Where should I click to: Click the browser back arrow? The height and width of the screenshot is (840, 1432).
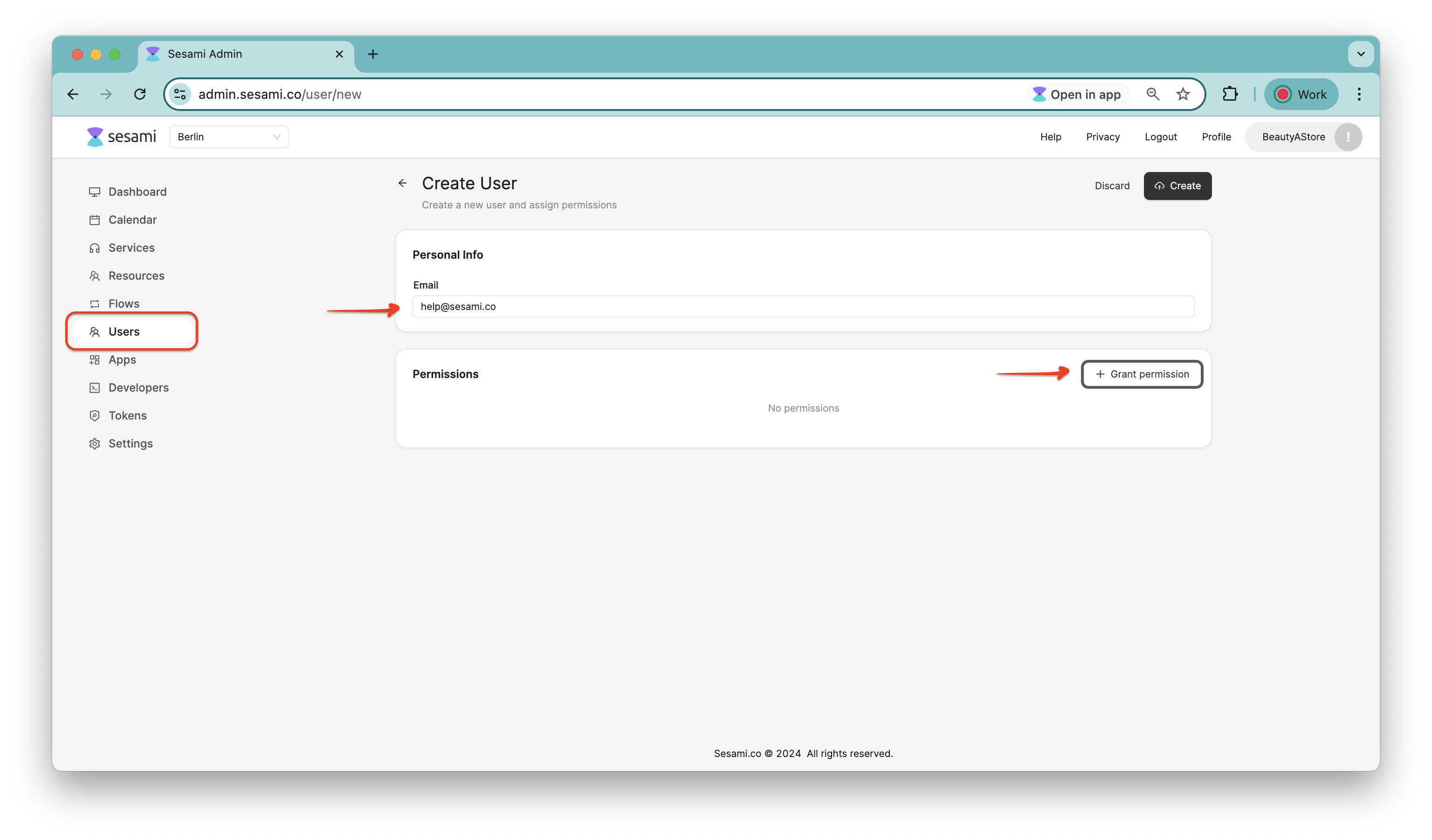73,94
